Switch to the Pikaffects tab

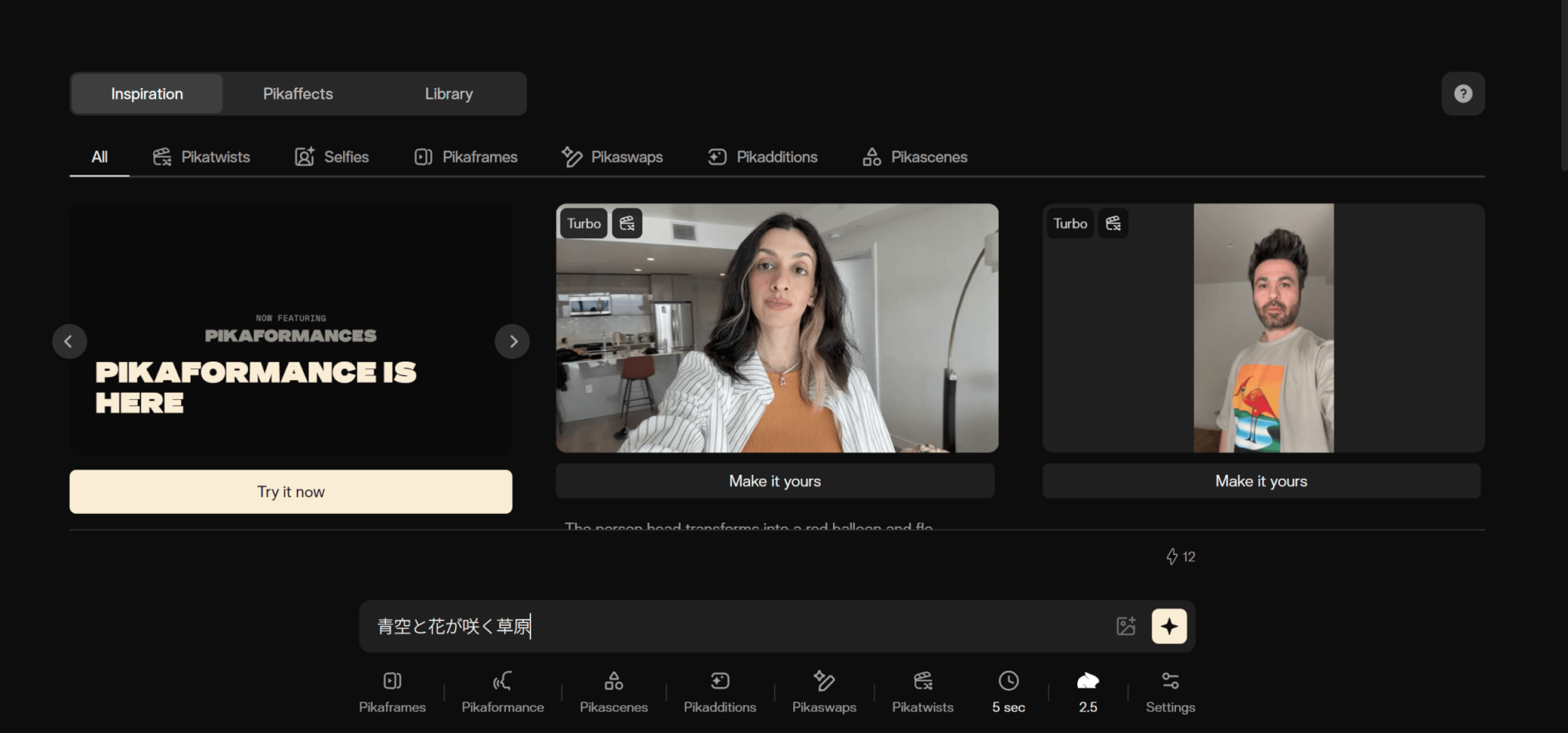pos(298,93)
